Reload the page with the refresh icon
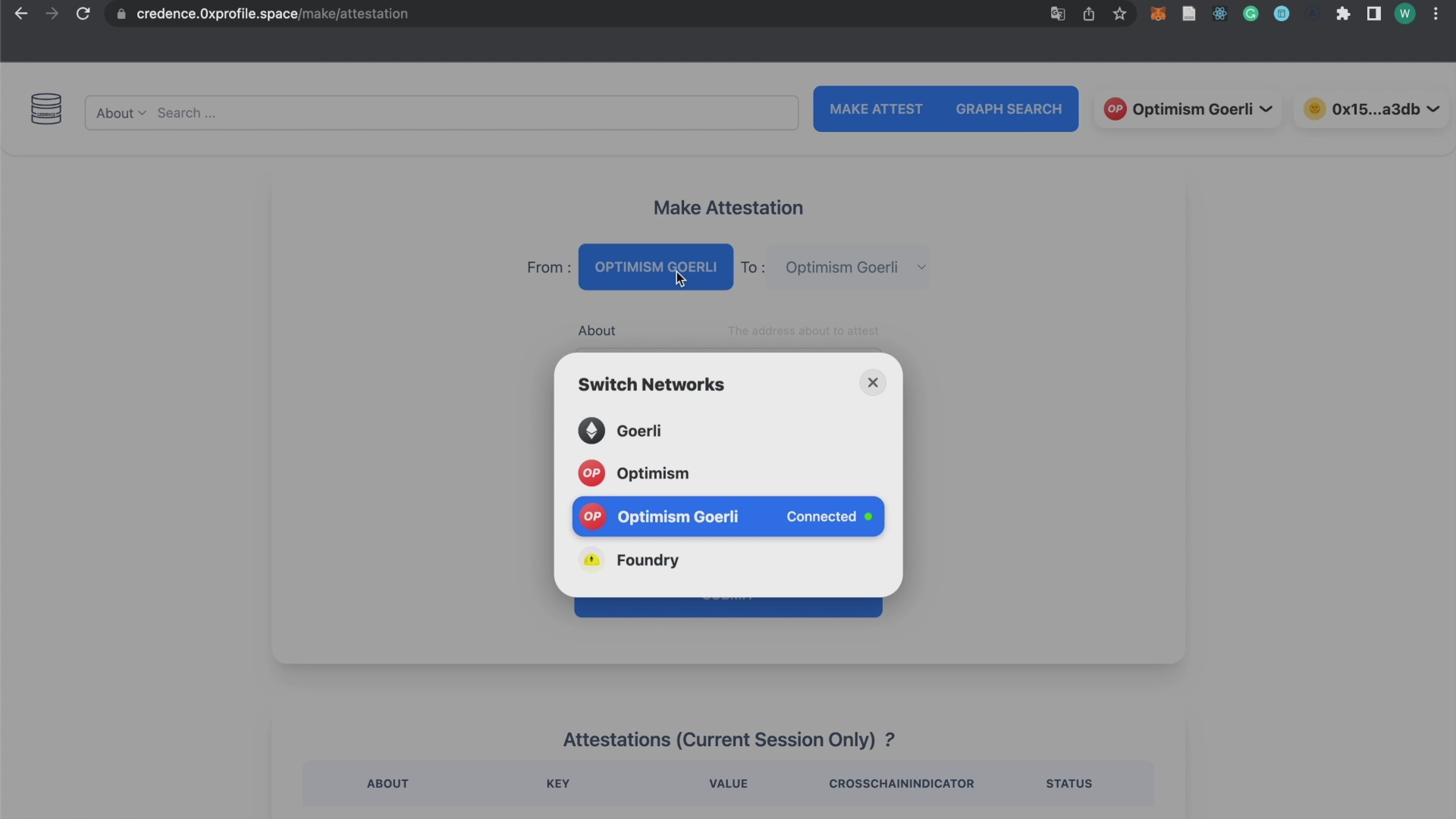 pyautogui.click(x=83, y=14)
